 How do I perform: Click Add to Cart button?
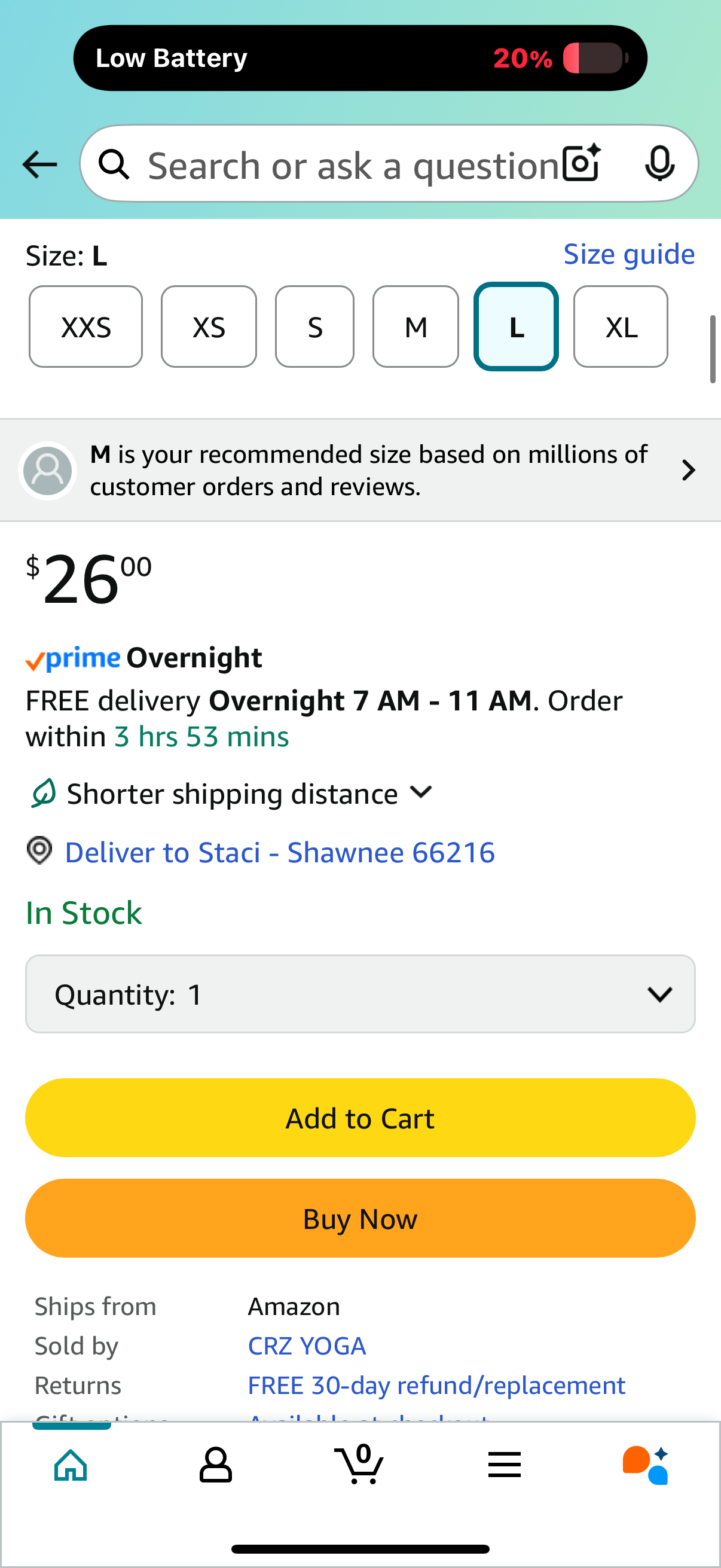[360, 1118]
